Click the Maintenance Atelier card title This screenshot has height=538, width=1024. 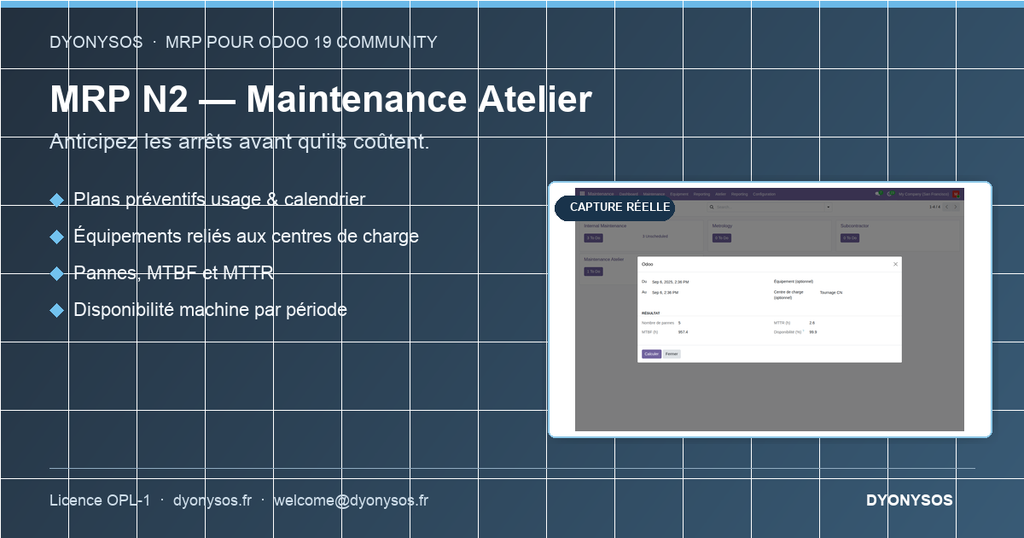603,259
